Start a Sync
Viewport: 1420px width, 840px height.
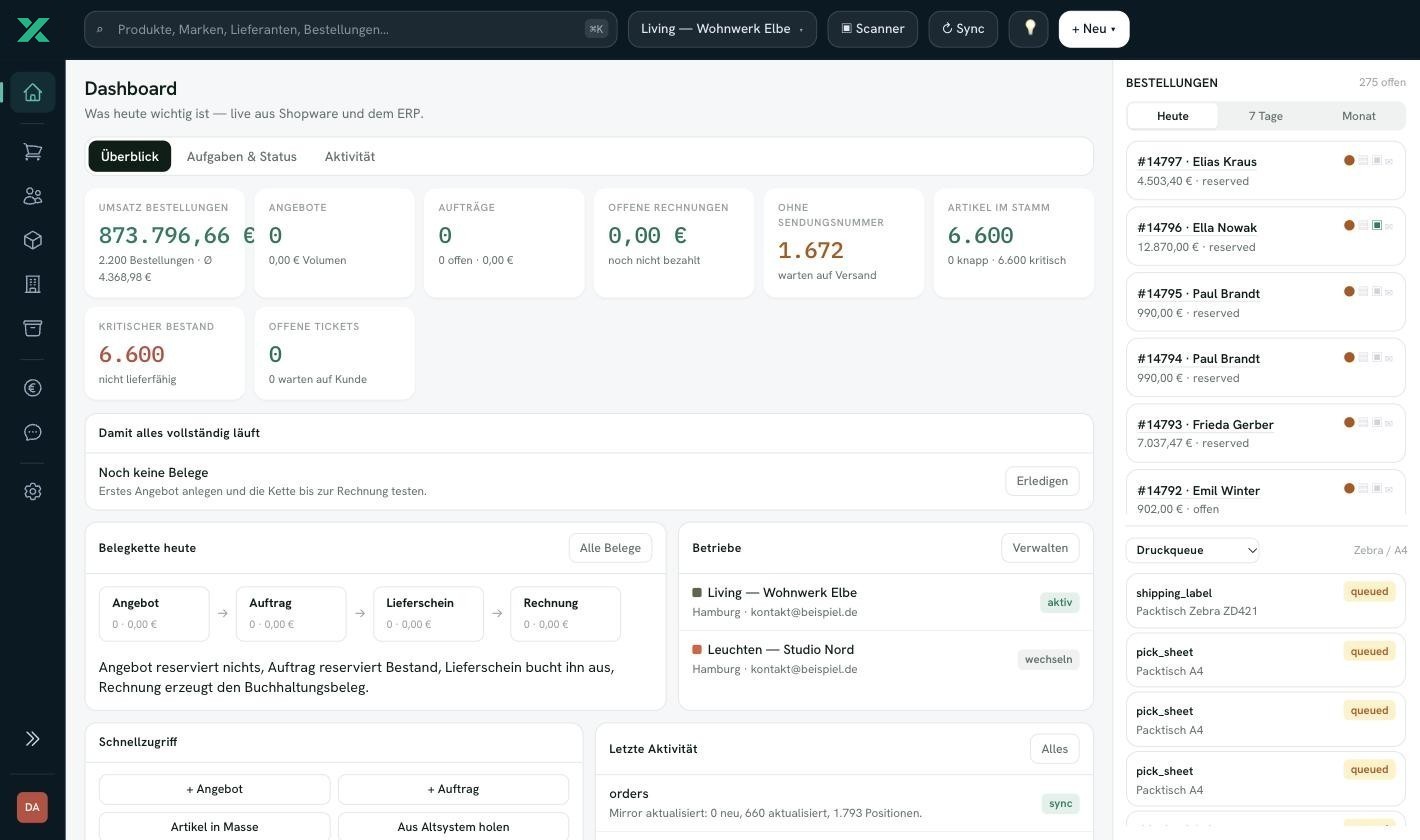(963, 29)
